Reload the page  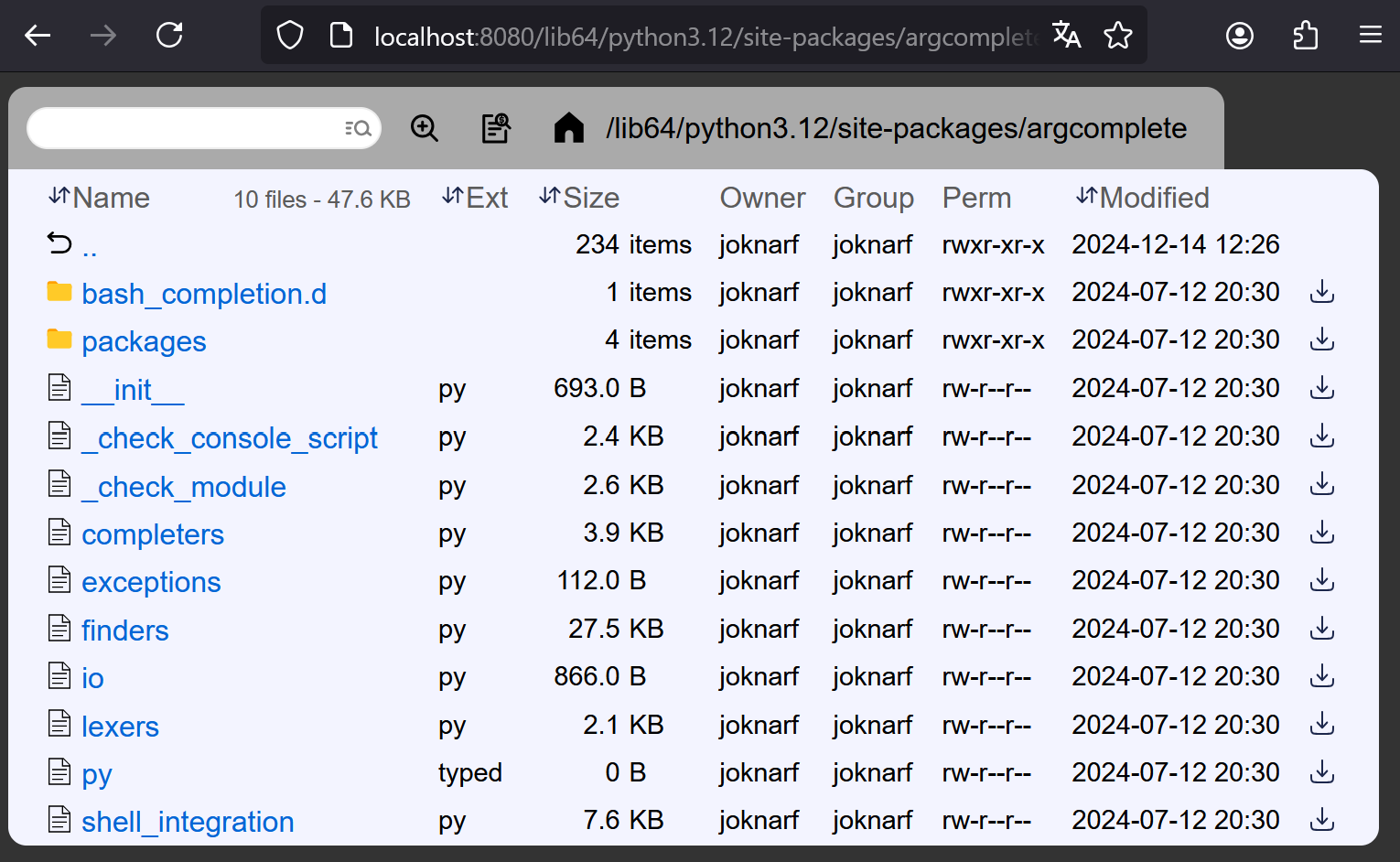point(169,36)
